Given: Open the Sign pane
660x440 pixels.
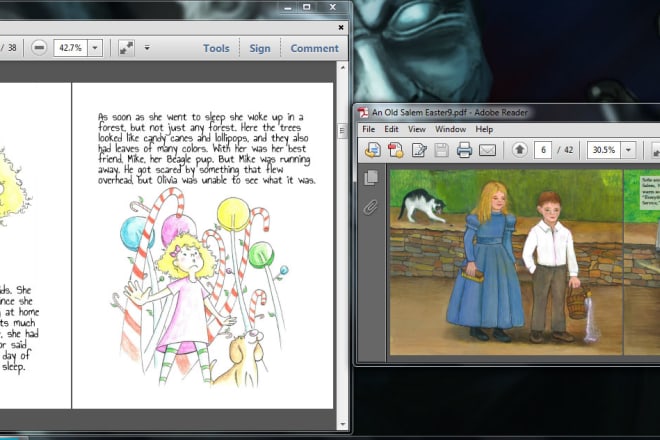Looking at the screenshot, I should 260,48.
